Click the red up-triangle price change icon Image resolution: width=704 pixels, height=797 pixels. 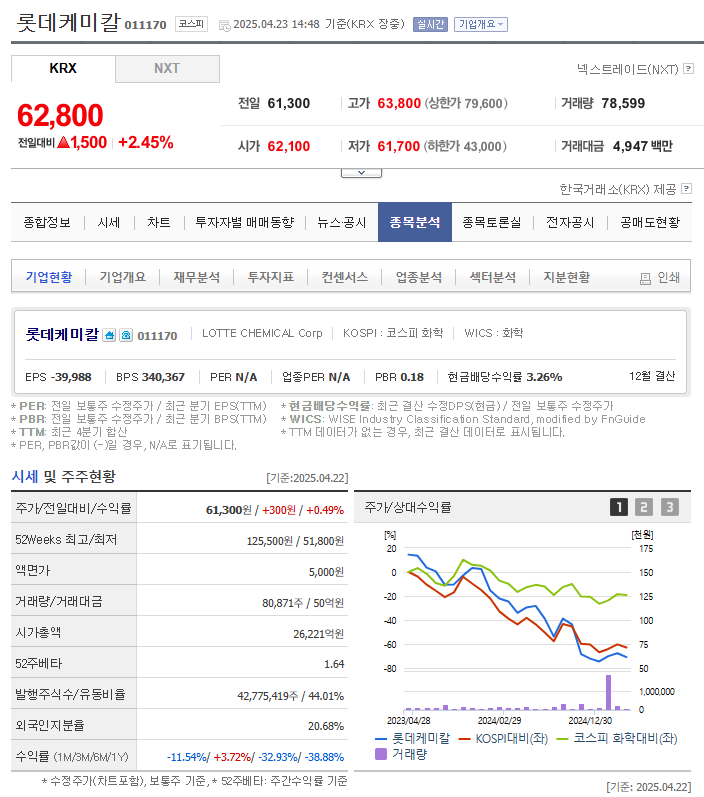tap(64, 142)
